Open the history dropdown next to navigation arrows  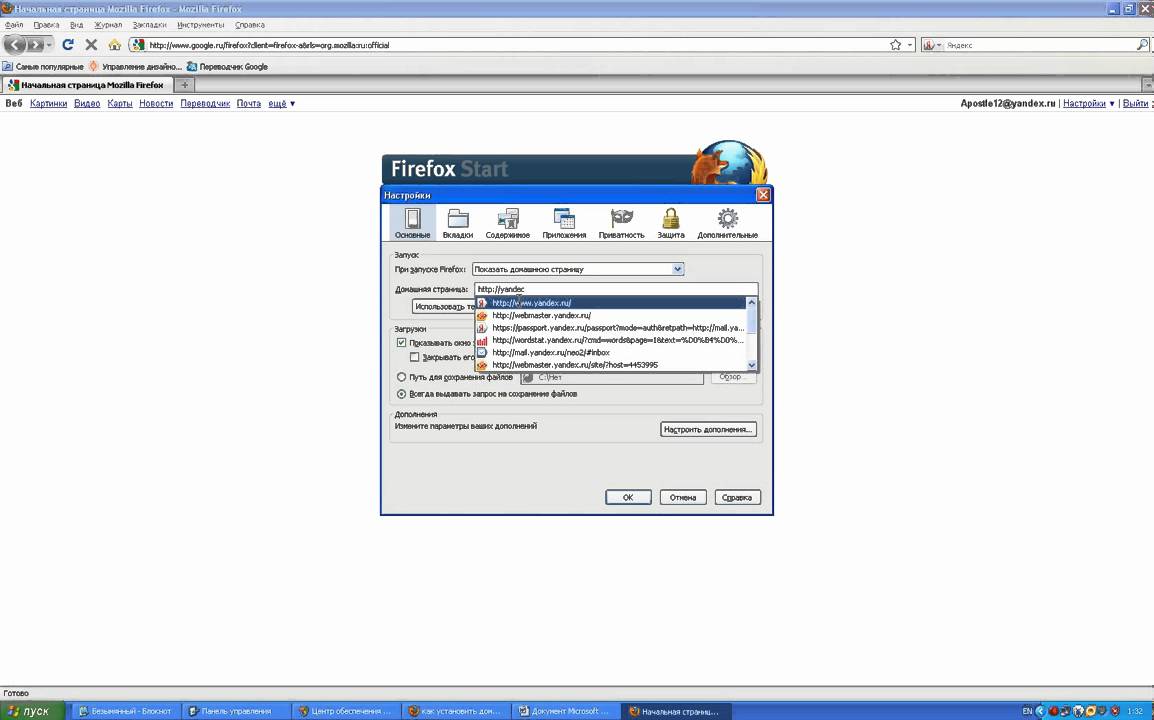(x=50, y=45)
